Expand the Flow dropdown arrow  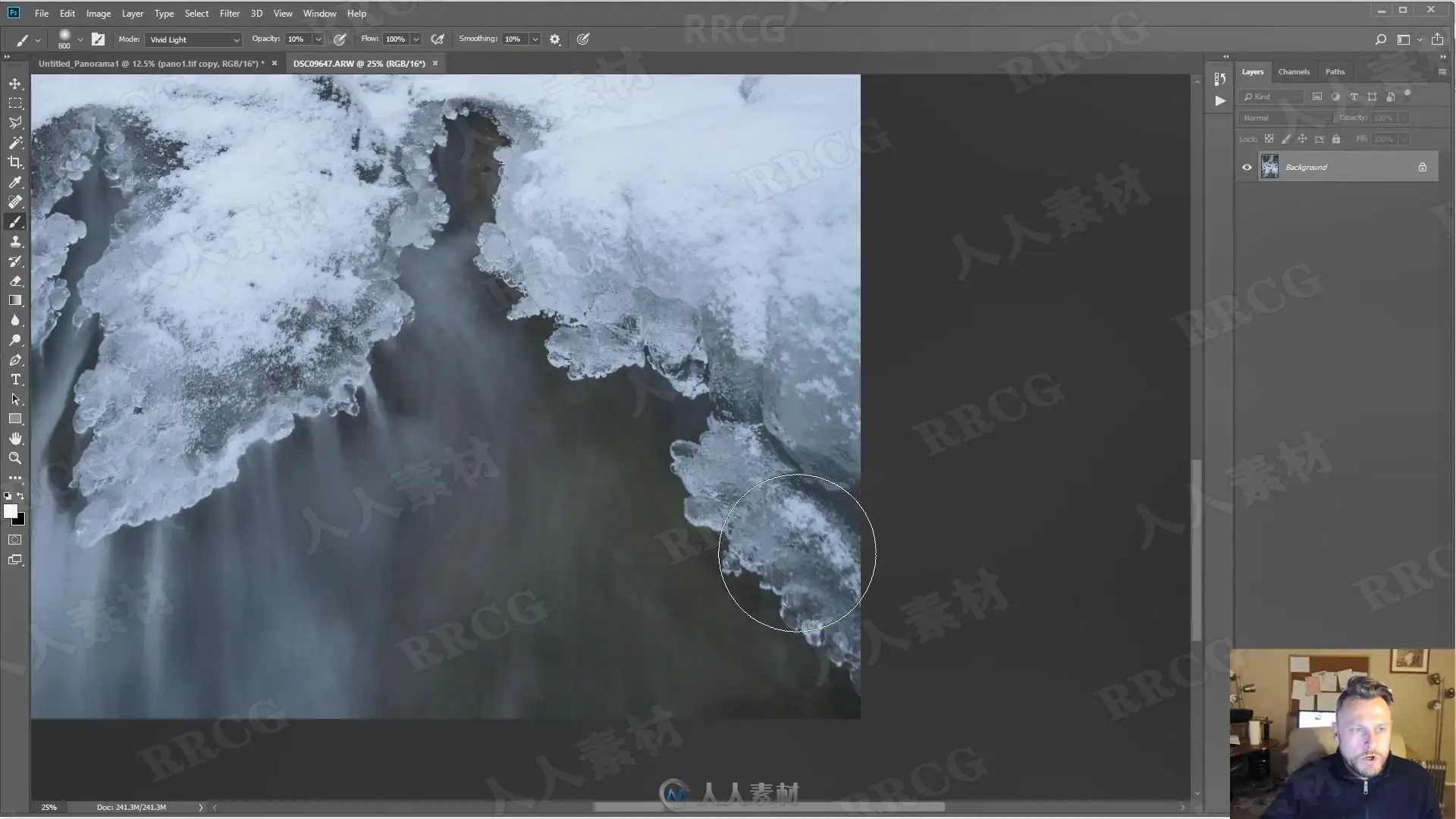[416, 39]
